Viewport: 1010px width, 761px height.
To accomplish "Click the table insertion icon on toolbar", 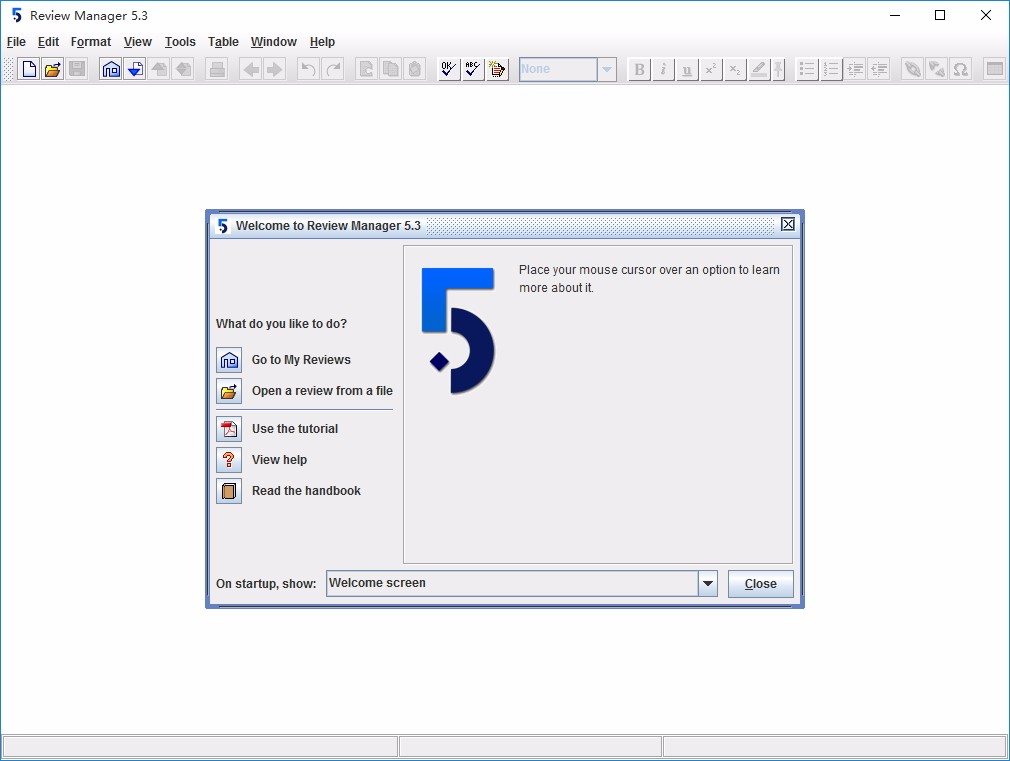I will (x=995, y=69).
